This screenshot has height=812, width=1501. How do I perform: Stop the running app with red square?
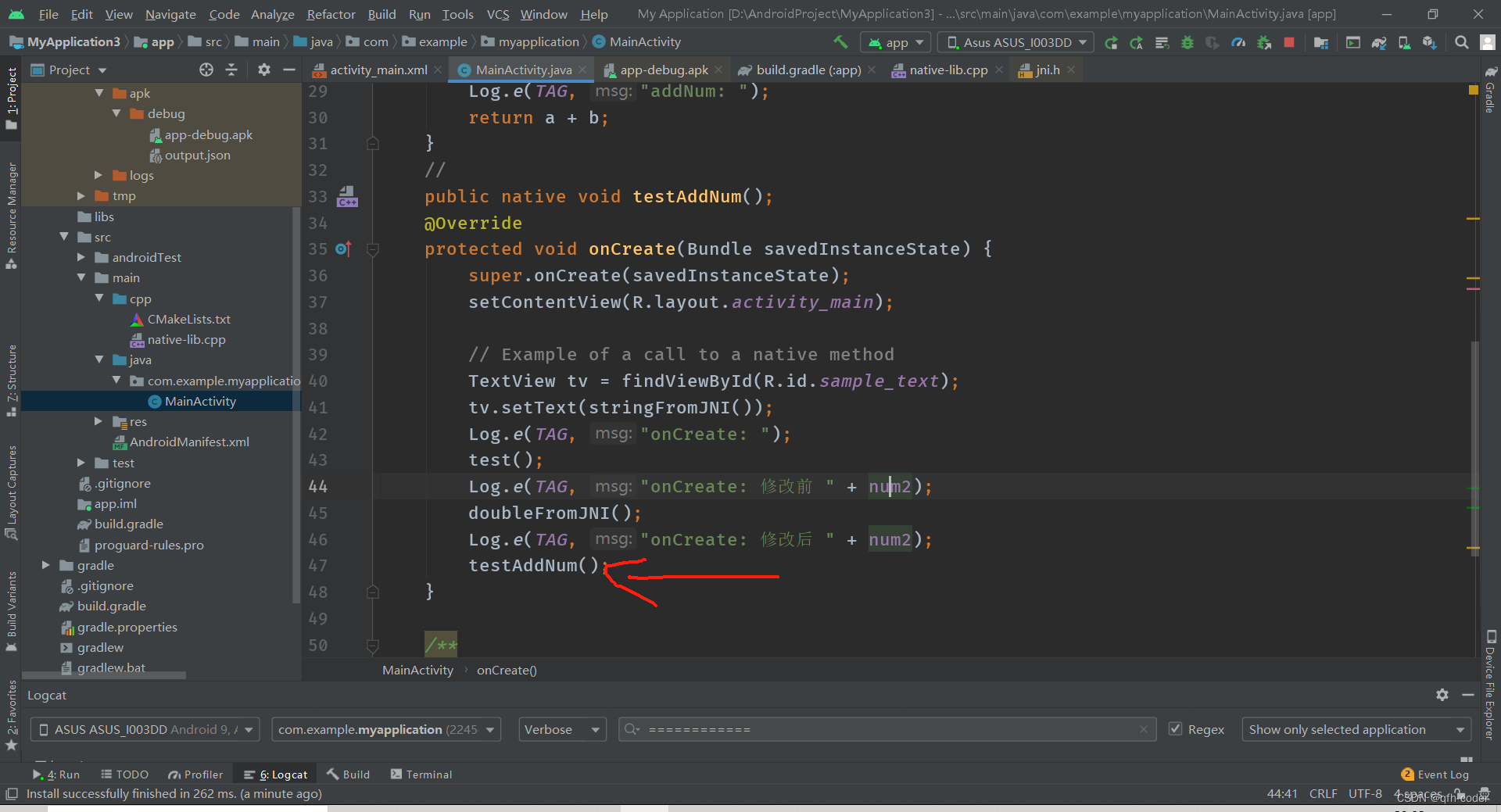click(x=1289, y=42)
